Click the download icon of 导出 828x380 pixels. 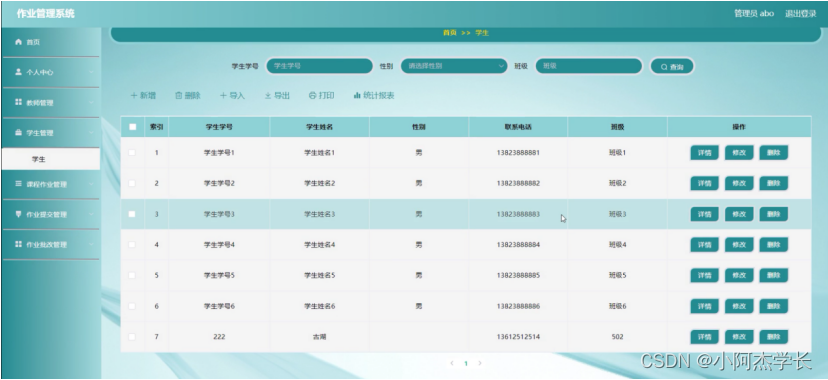pos(268,96)
